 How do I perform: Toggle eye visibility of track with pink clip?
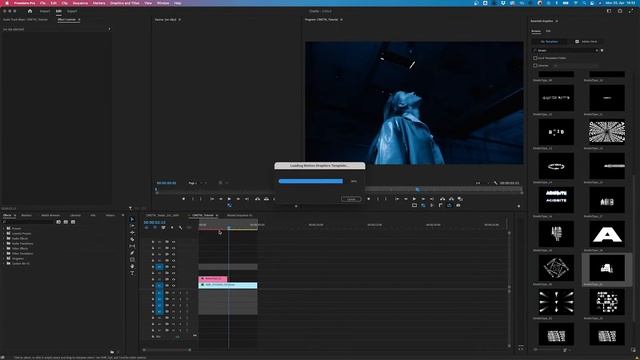click(x=173, y=279)
